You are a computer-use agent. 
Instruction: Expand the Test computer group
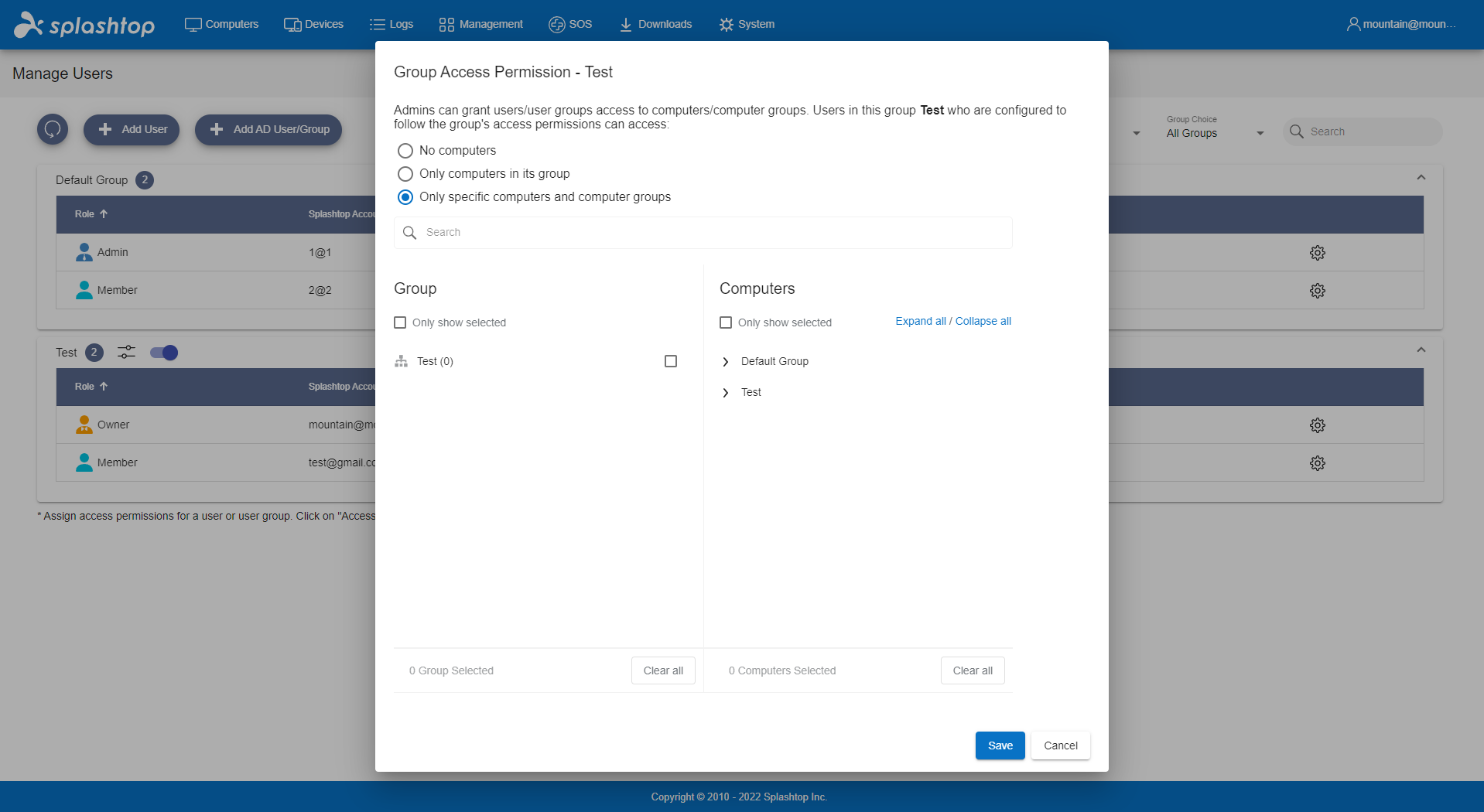pyautogui.click(x=726, y=392)
